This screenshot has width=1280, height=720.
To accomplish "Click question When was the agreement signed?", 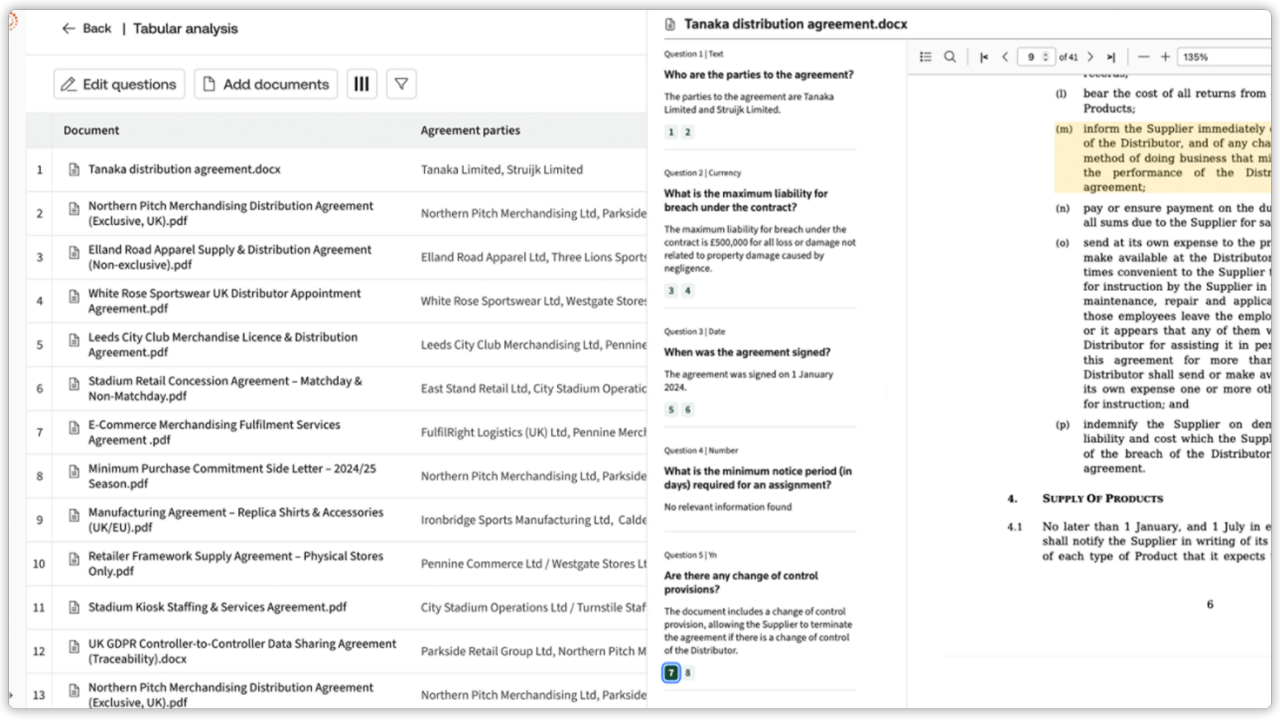I will tap(747, 353).
